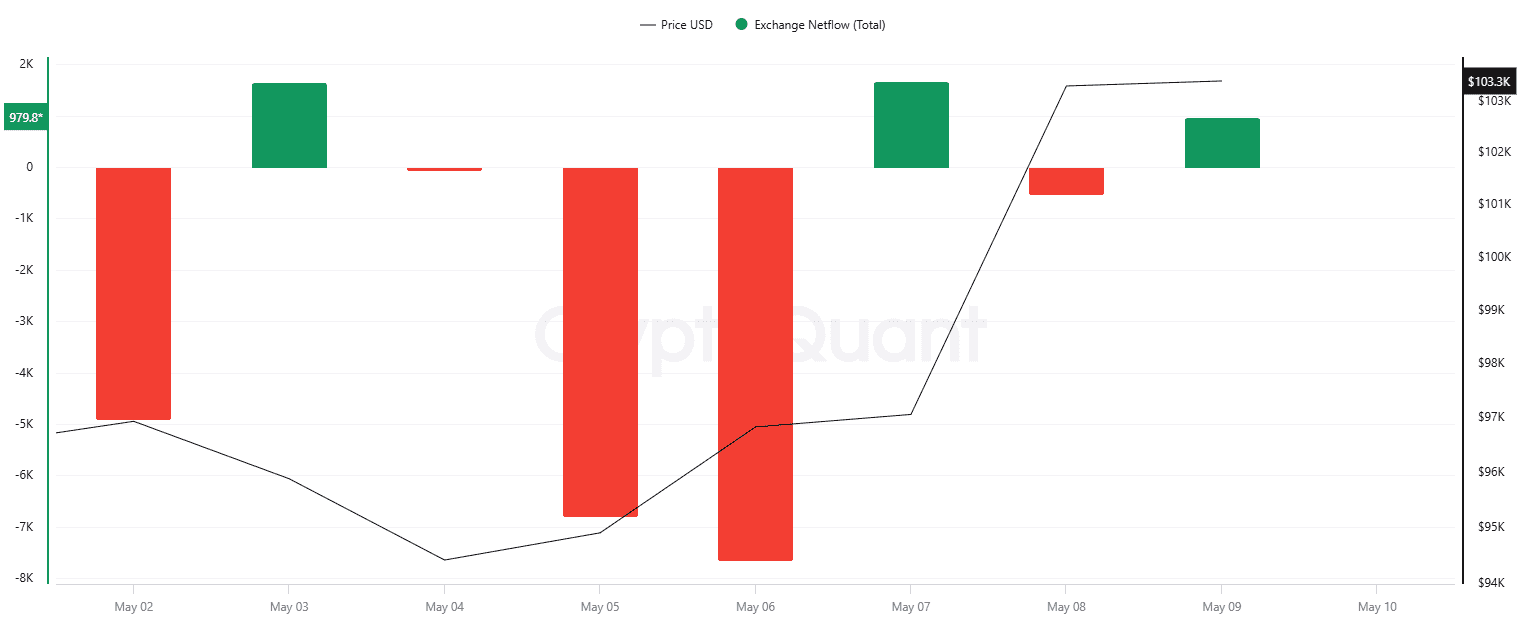The width and height of the screenshot is (1527, 622).
Task: Select the green May 09 netflow bar
Action: pos(1222,143)
